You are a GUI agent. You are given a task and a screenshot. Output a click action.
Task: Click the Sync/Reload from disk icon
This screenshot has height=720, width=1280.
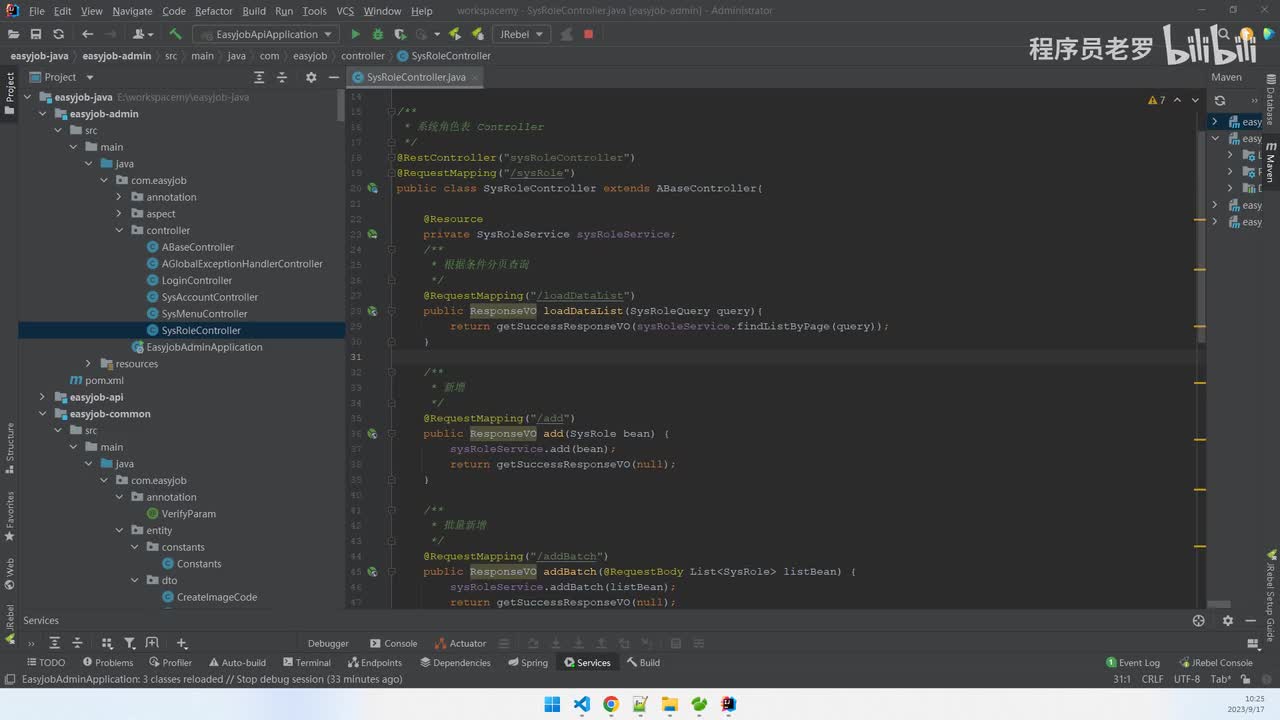click(58, 34)
